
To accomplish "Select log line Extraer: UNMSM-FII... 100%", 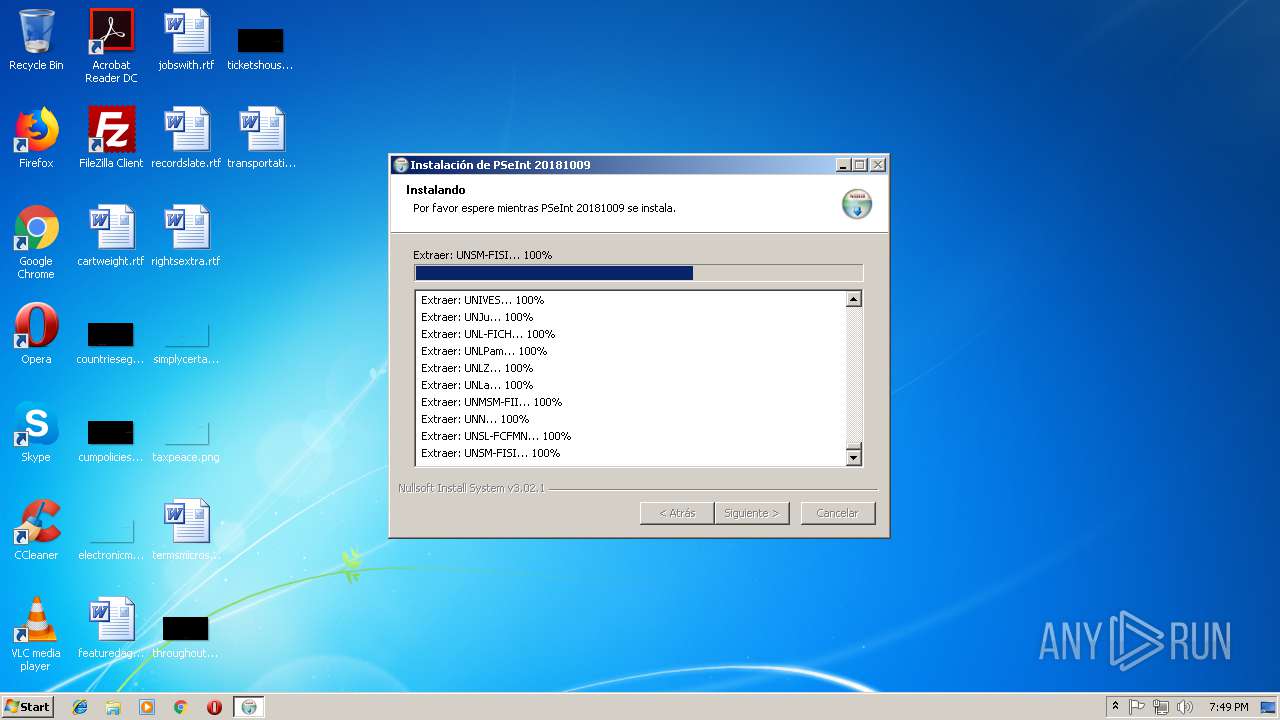I will pyautogui.click(x=491, y=402).
